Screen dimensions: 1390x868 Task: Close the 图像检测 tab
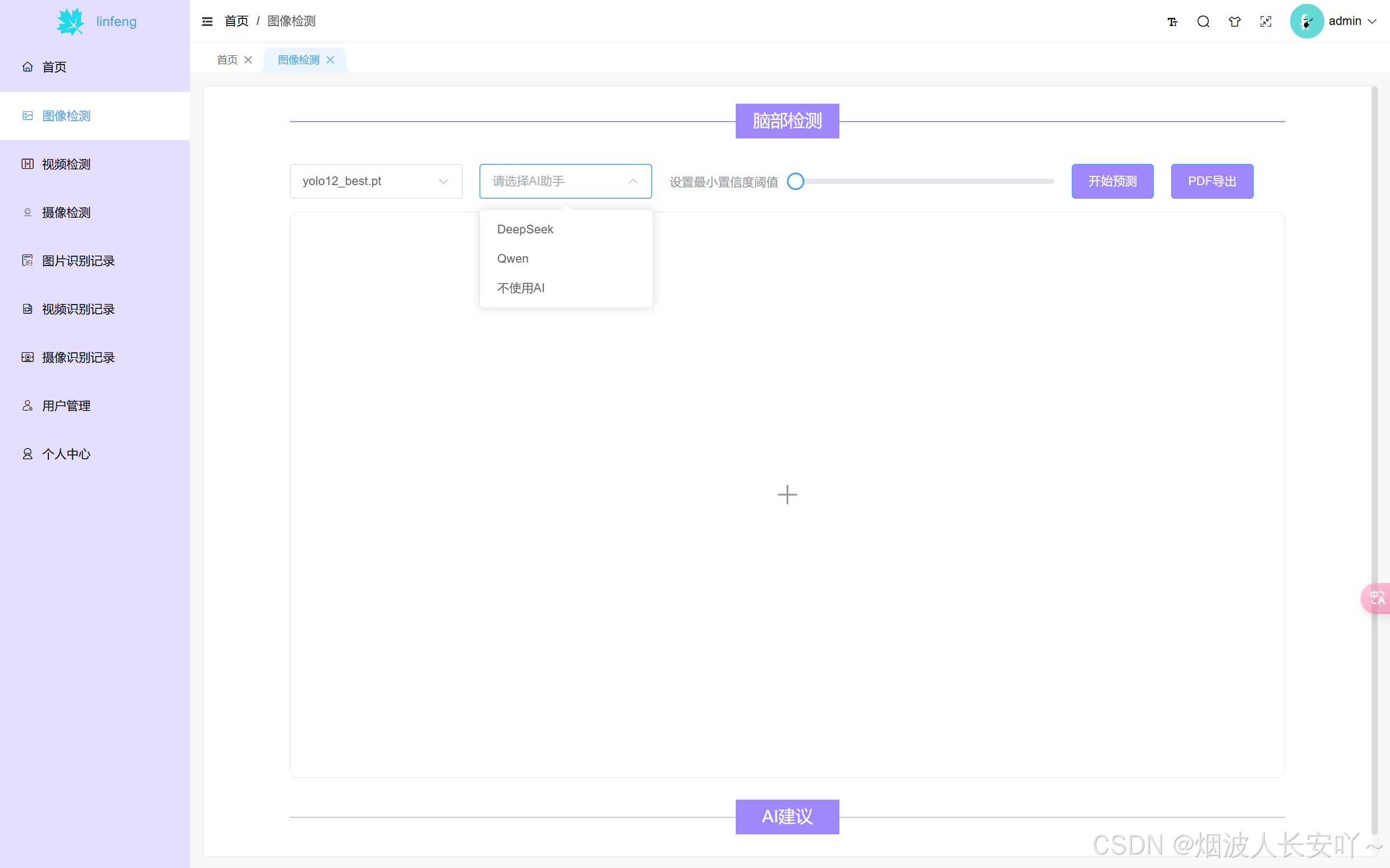pyautogui.click(x=330, y=60)
